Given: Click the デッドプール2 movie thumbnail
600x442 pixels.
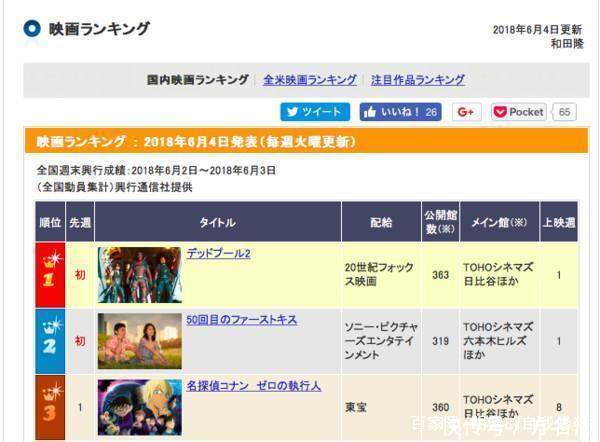Looking at the screenshot, I should click(140, 275).
